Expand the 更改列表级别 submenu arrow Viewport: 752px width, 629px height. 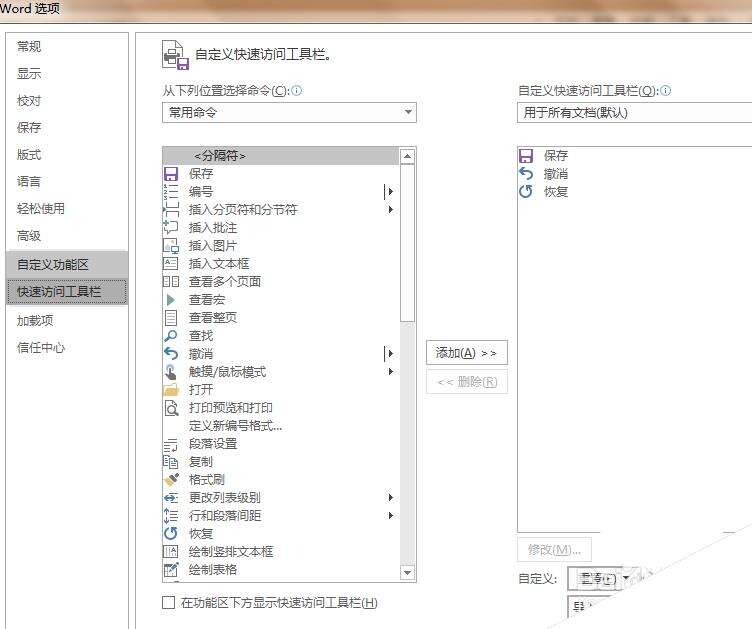(x=391, y=498)
